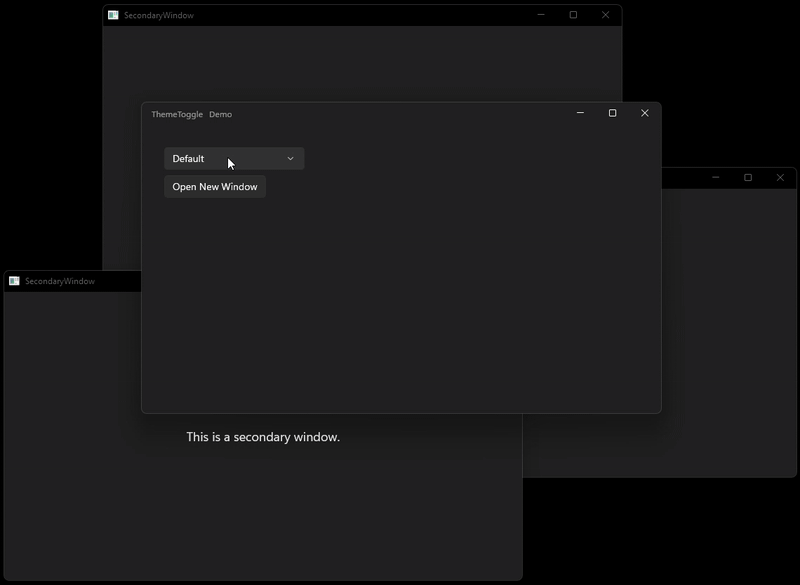Click the SecondaryWindow title text in the lower-left window

pyautogui.click(x=61, y=280)
